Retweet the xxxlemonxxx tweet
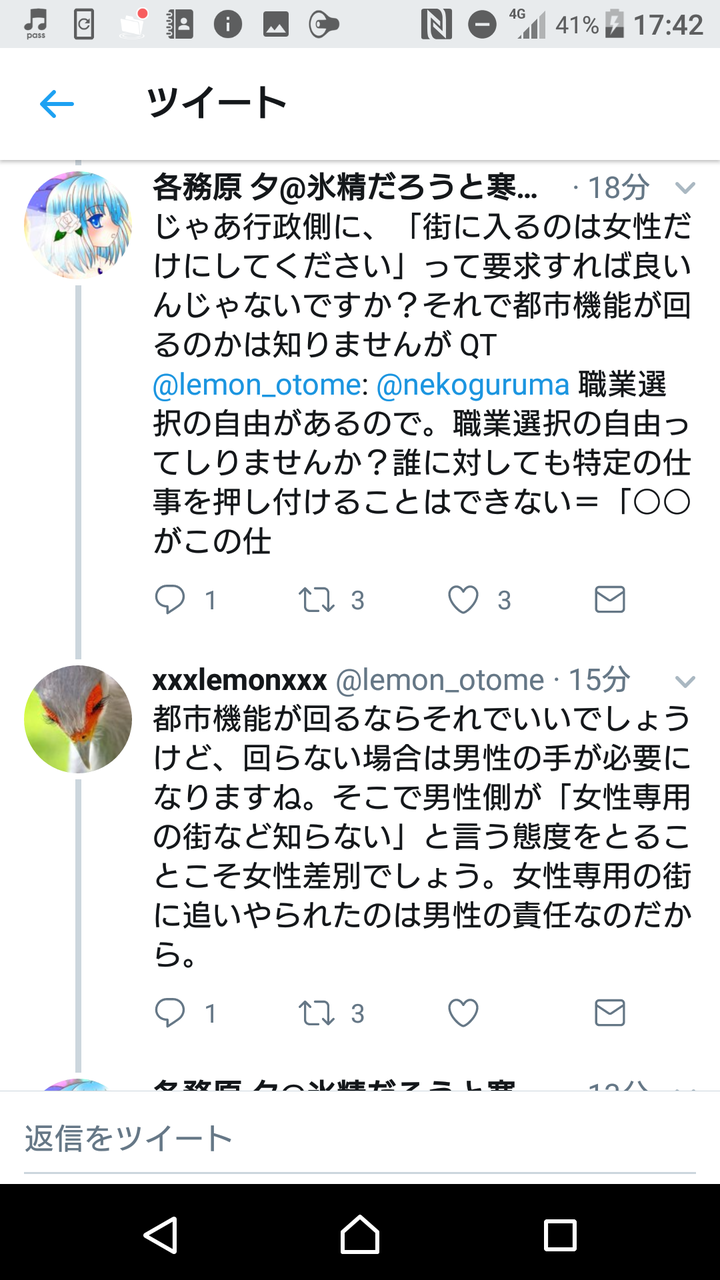 (x=318, y=1013)
